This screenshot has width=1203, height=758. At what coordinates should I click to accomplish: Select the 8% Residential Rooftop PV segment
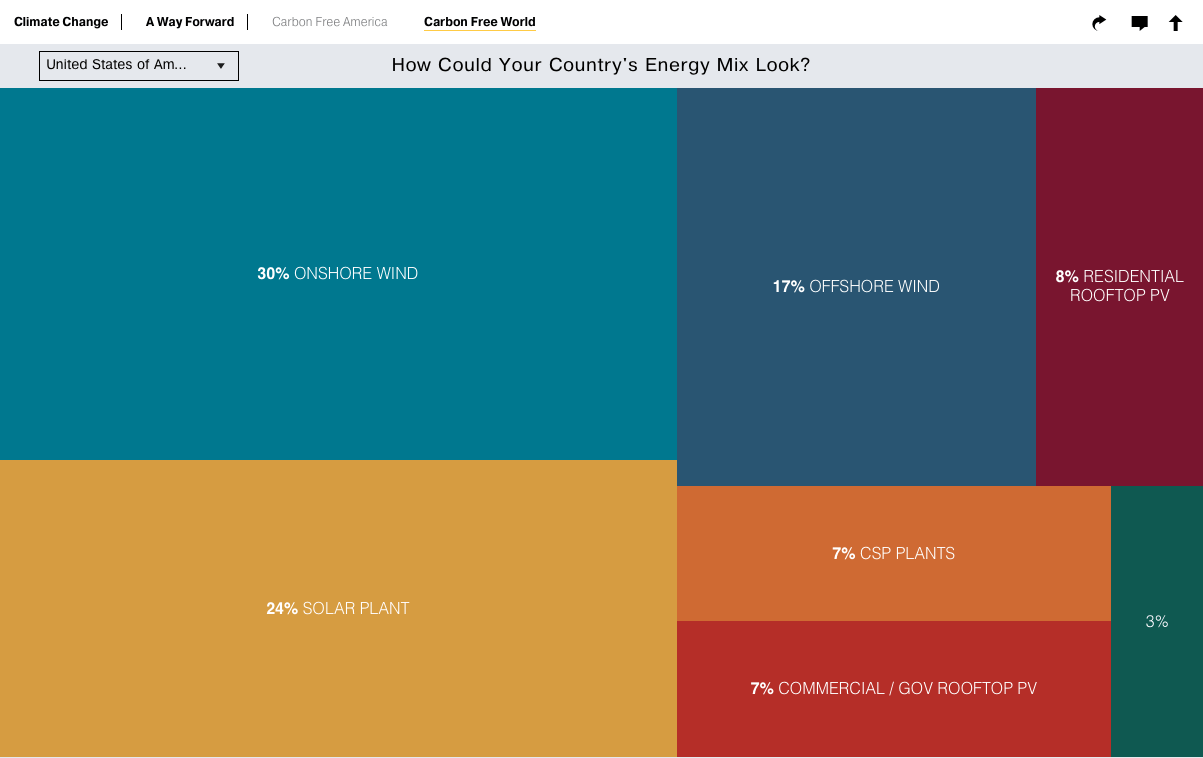click(x=1119, y=286)
